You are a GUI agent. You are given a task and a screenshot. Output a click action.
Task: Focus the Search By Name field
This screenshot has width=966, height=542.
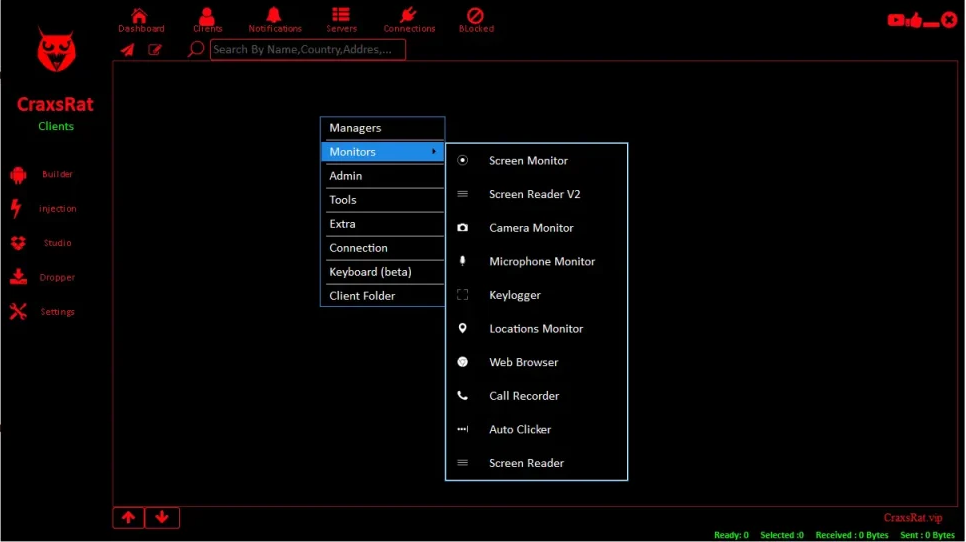click(307, 49)
